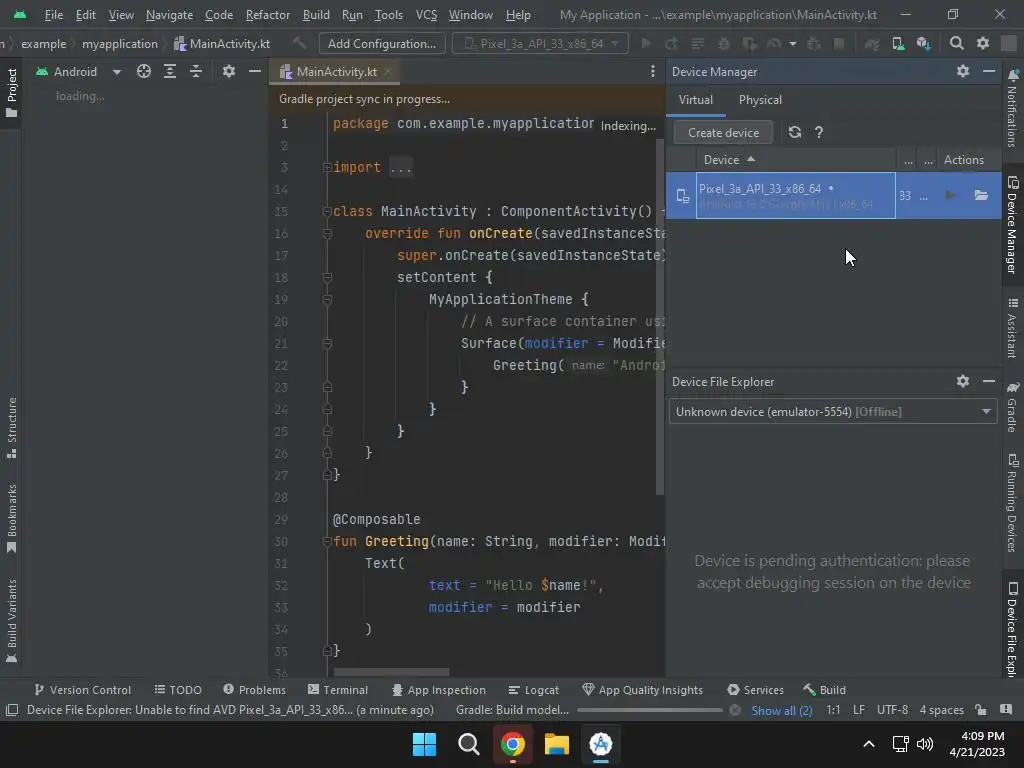Open Device Manager panel settings gear

(963, 71)
